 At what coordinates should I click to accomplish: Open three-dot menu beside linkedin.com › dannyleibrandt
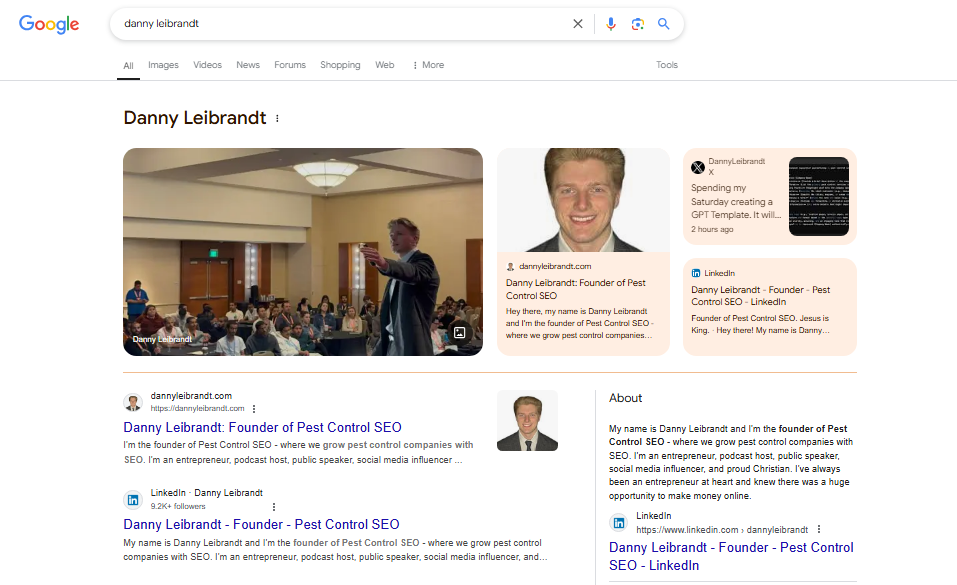(x=818, y=529)
